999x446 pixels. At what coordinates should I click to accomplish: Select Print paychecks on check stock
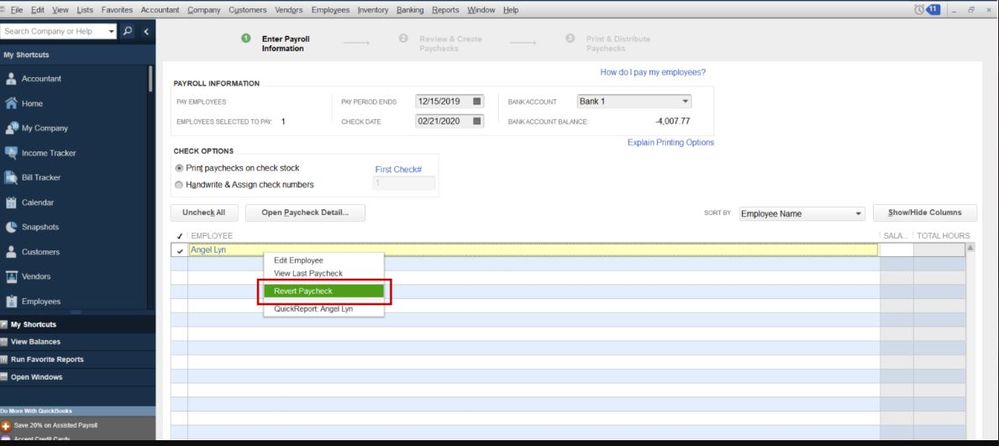point(179,168)
